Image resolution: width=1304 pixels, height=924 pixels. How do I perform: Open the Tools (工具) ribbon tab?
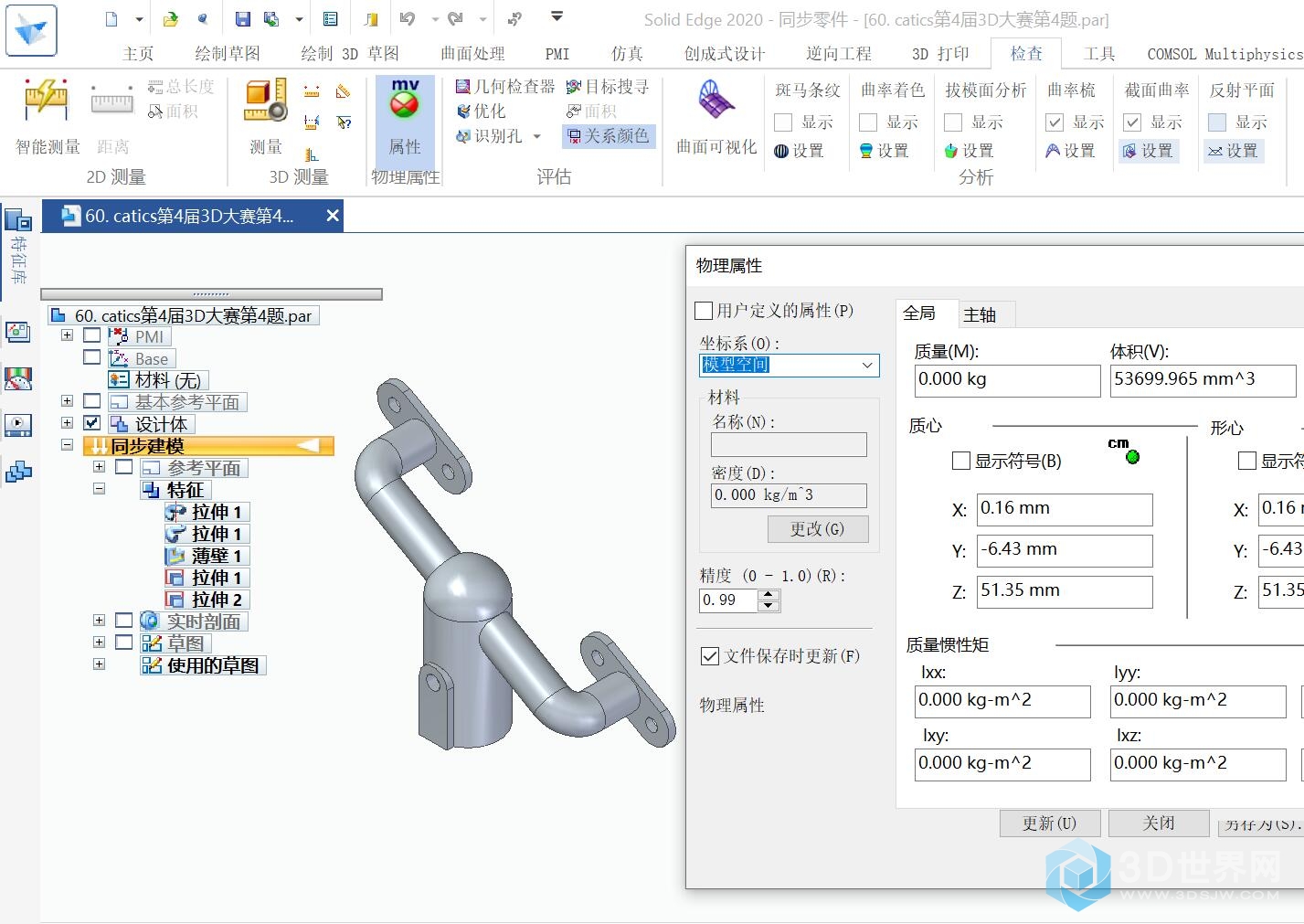pos(1099,54)
